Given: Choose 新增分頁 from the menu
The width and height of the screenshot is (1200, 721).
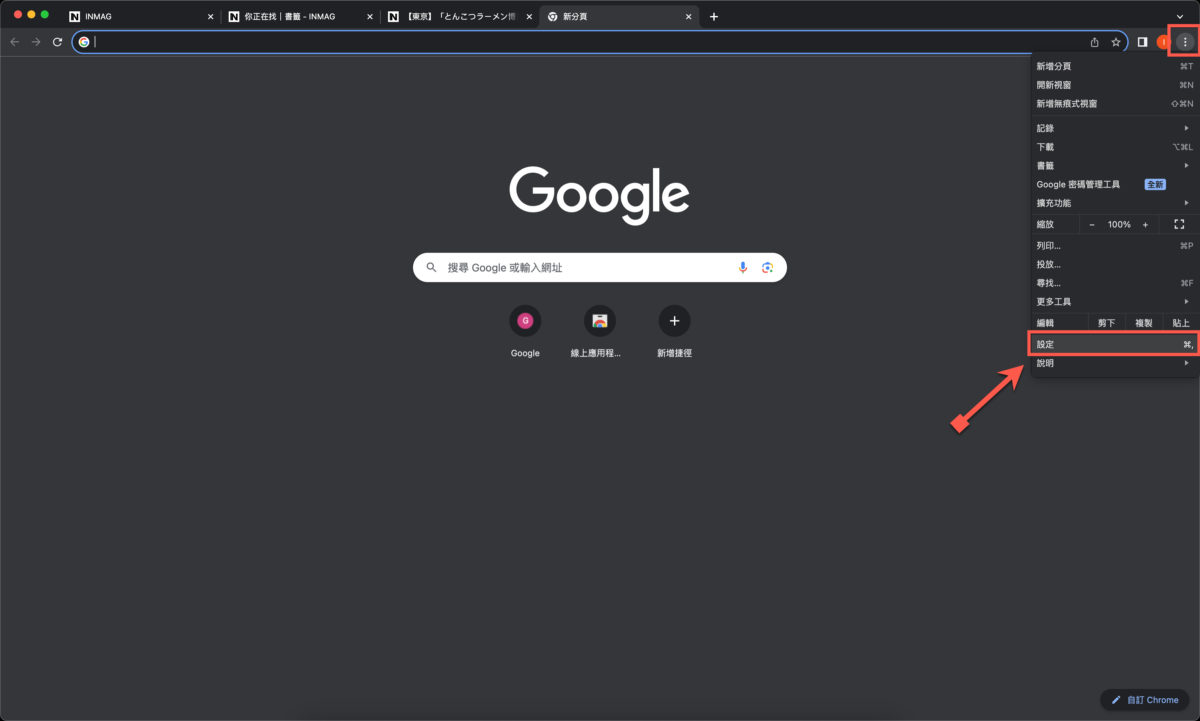Looking at the screenshot, I should (x=1114, y=66).
